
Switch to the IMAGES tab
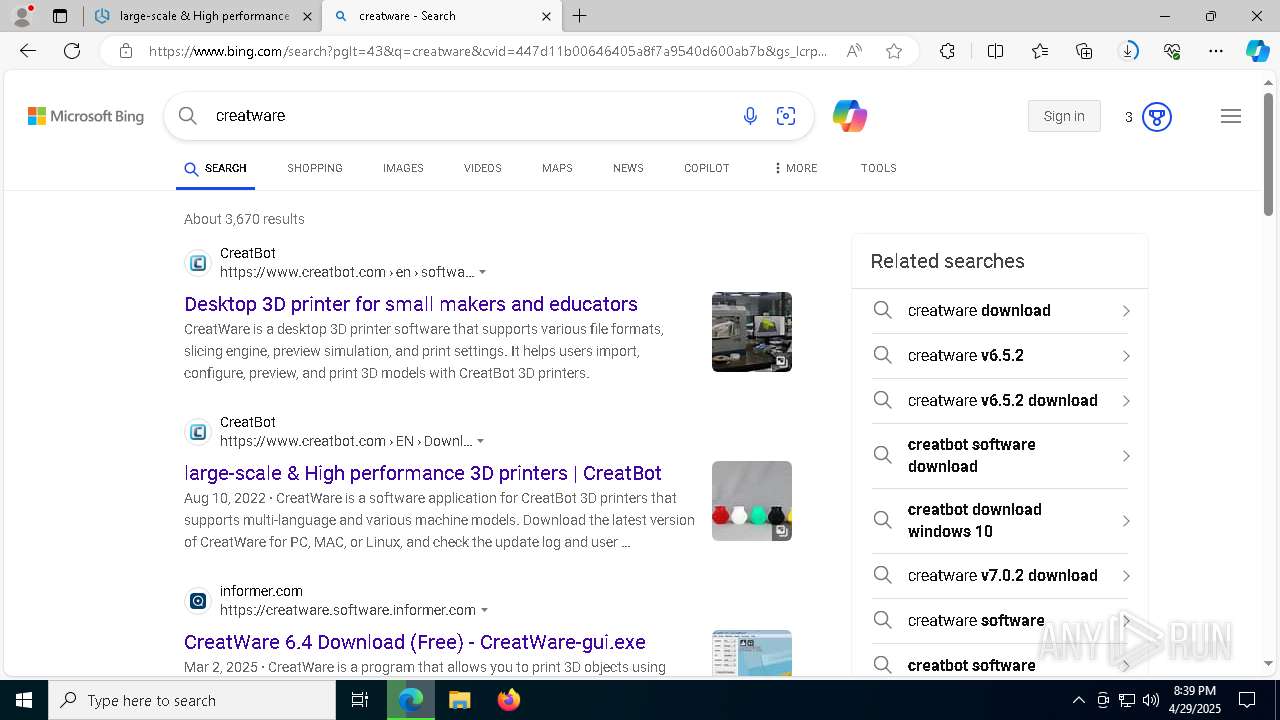403,168
